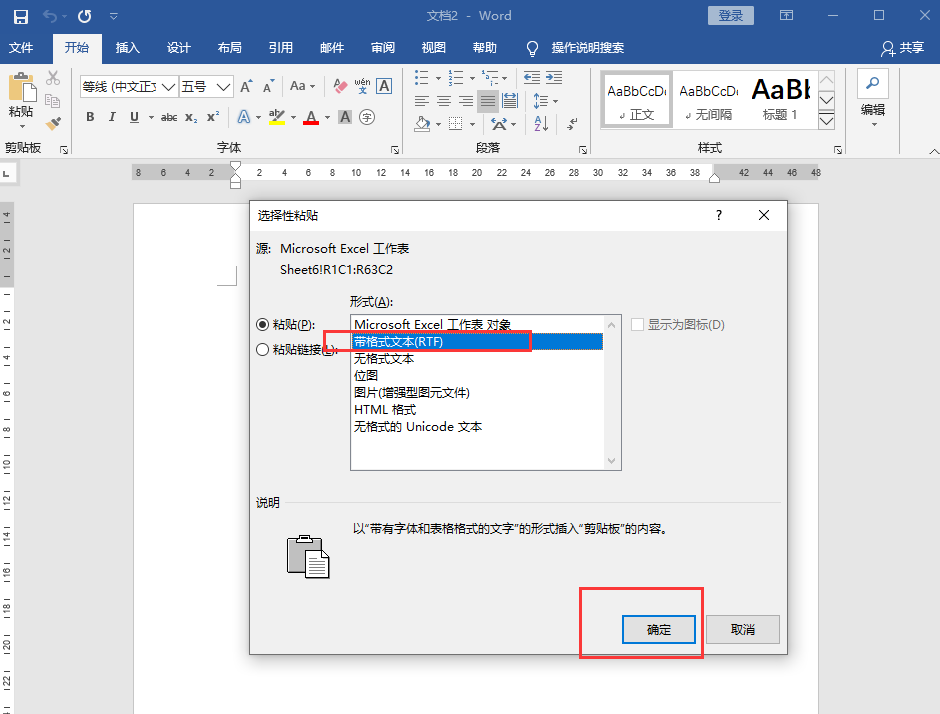Select HTML 格式 in format list
Viewport: 940px width, 714px height.
point(478,409)
